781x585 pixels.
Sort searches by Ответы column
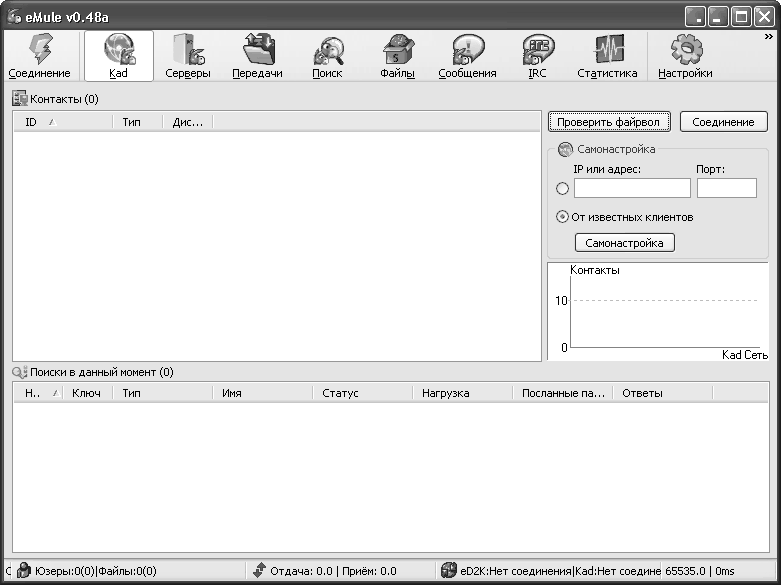[x=663, y=393]
